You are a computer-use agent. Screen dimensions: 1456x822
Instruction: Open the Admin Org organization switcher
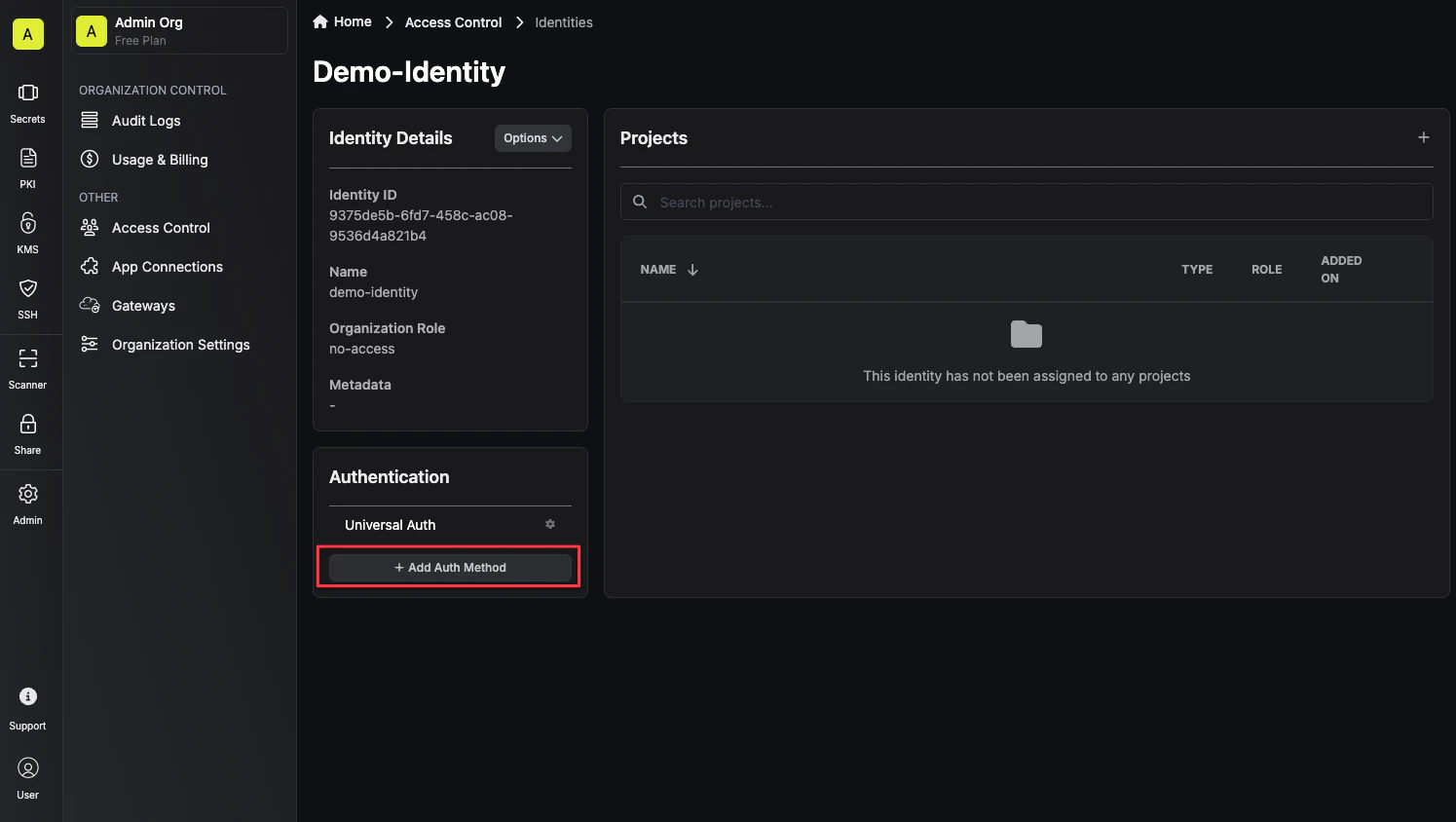[180, 31]
